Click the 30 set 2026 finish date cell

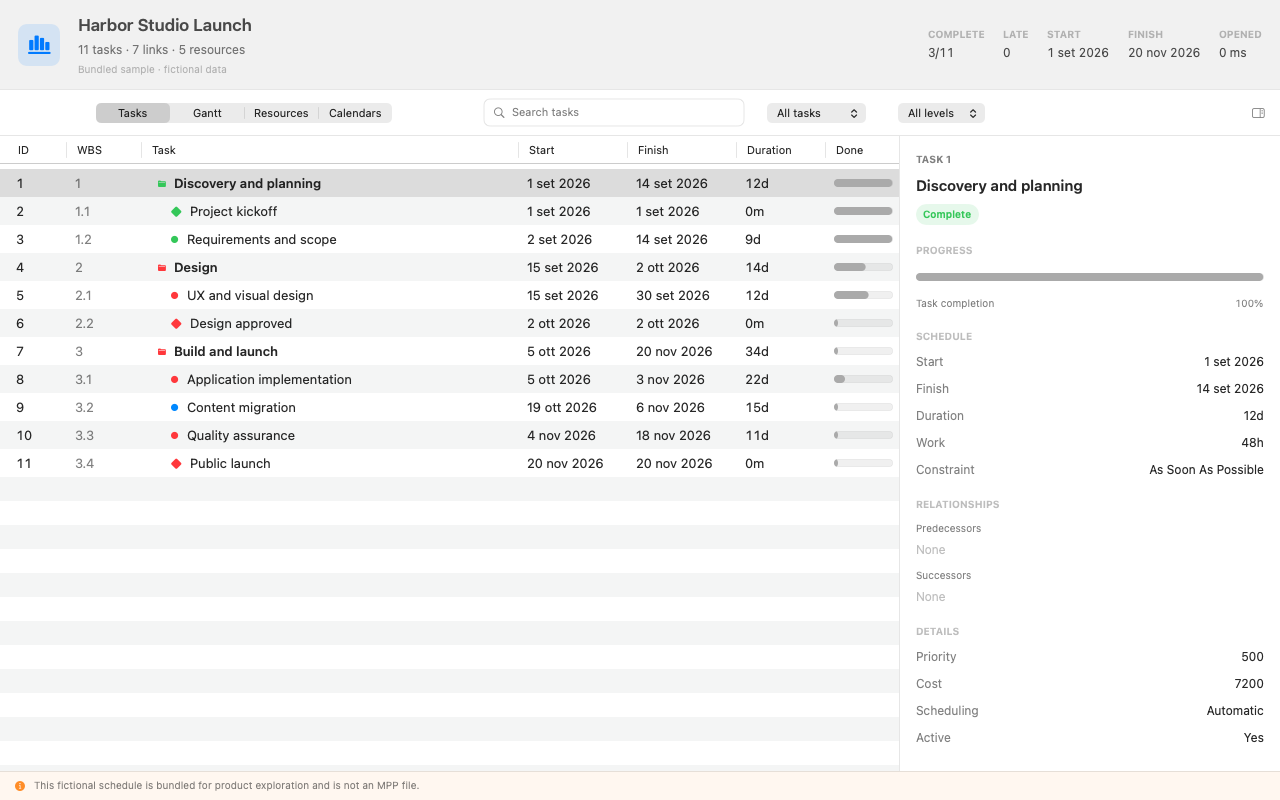point(673,296)
